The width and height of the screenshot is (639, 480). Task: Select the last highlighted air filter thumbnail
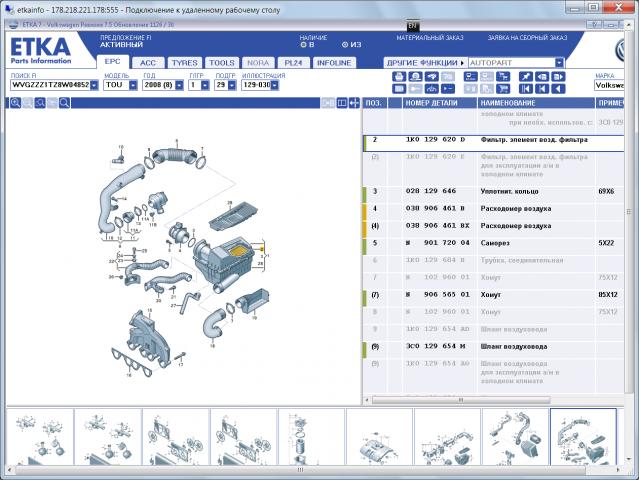(x=583, y=437)
